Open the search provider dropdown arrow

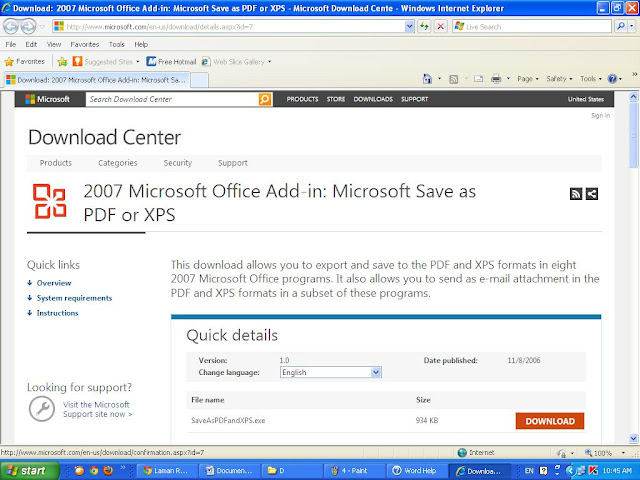click(631, 27)
